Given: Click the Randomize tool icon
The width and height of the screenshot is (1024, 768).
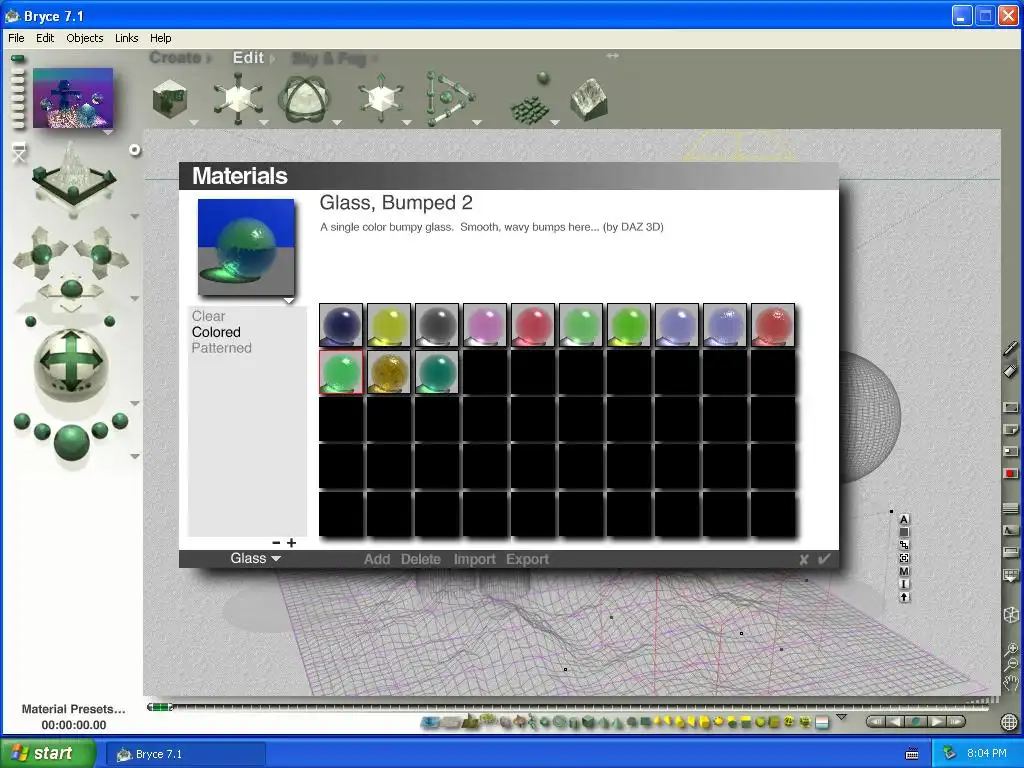Looking at the screenshot, I should 532,99.
